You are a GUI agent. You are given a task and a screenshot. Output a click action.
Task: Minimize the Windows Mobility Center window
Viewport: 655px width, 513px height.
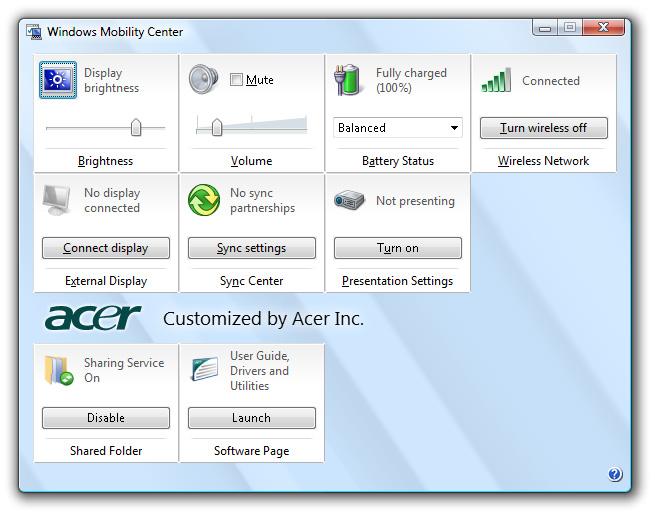point(545,28)
